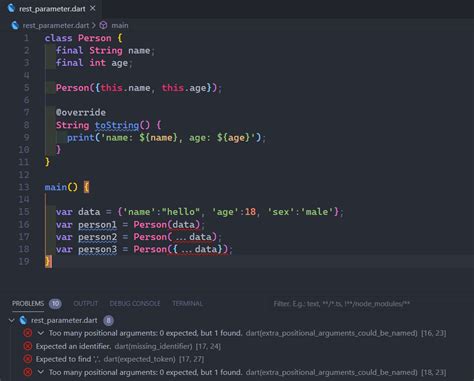Click 'var data' map literal line

click(x=200, y=212)
